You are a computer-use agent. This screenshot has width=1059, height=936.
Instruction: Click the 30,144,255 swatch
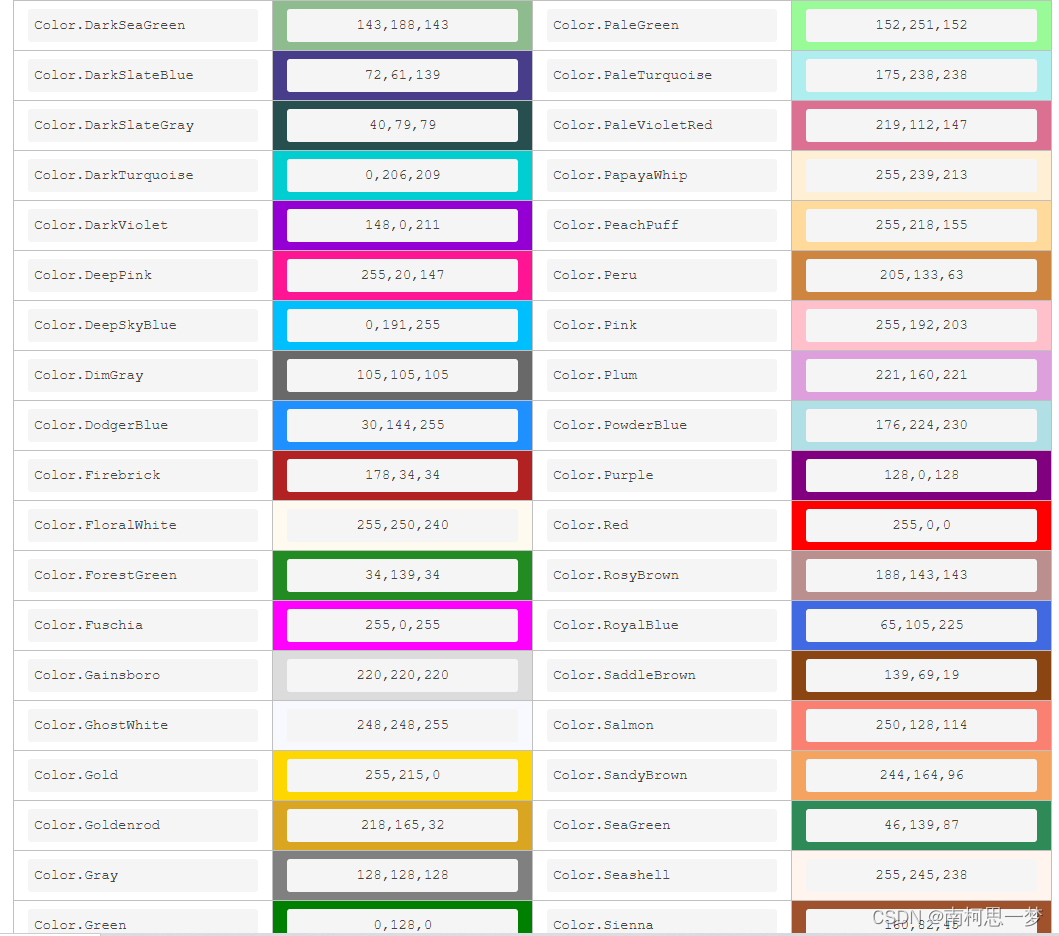coord(403,425)
